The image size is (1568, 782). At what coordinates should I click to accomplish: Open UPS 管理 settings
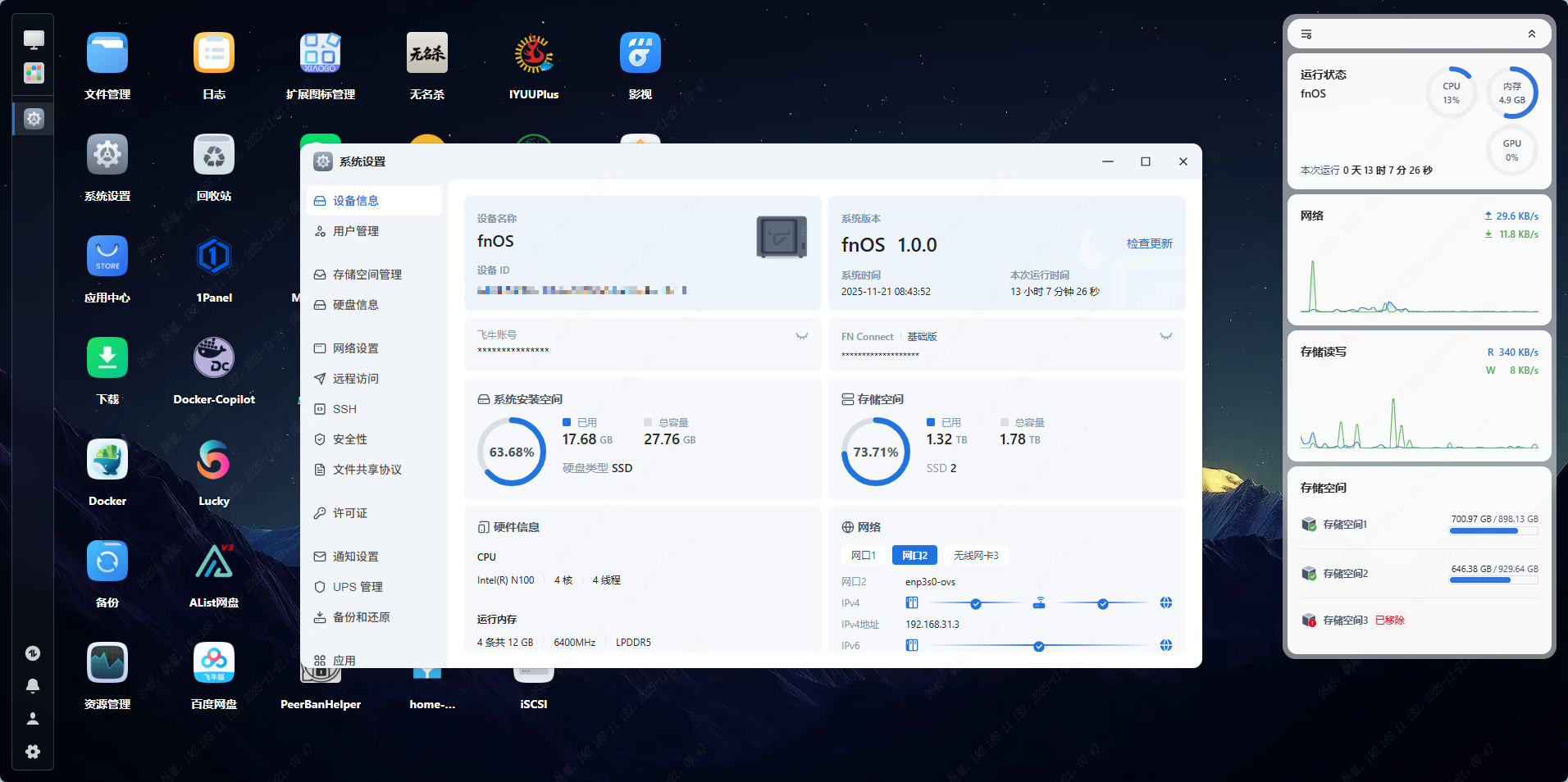coord(374,587)
